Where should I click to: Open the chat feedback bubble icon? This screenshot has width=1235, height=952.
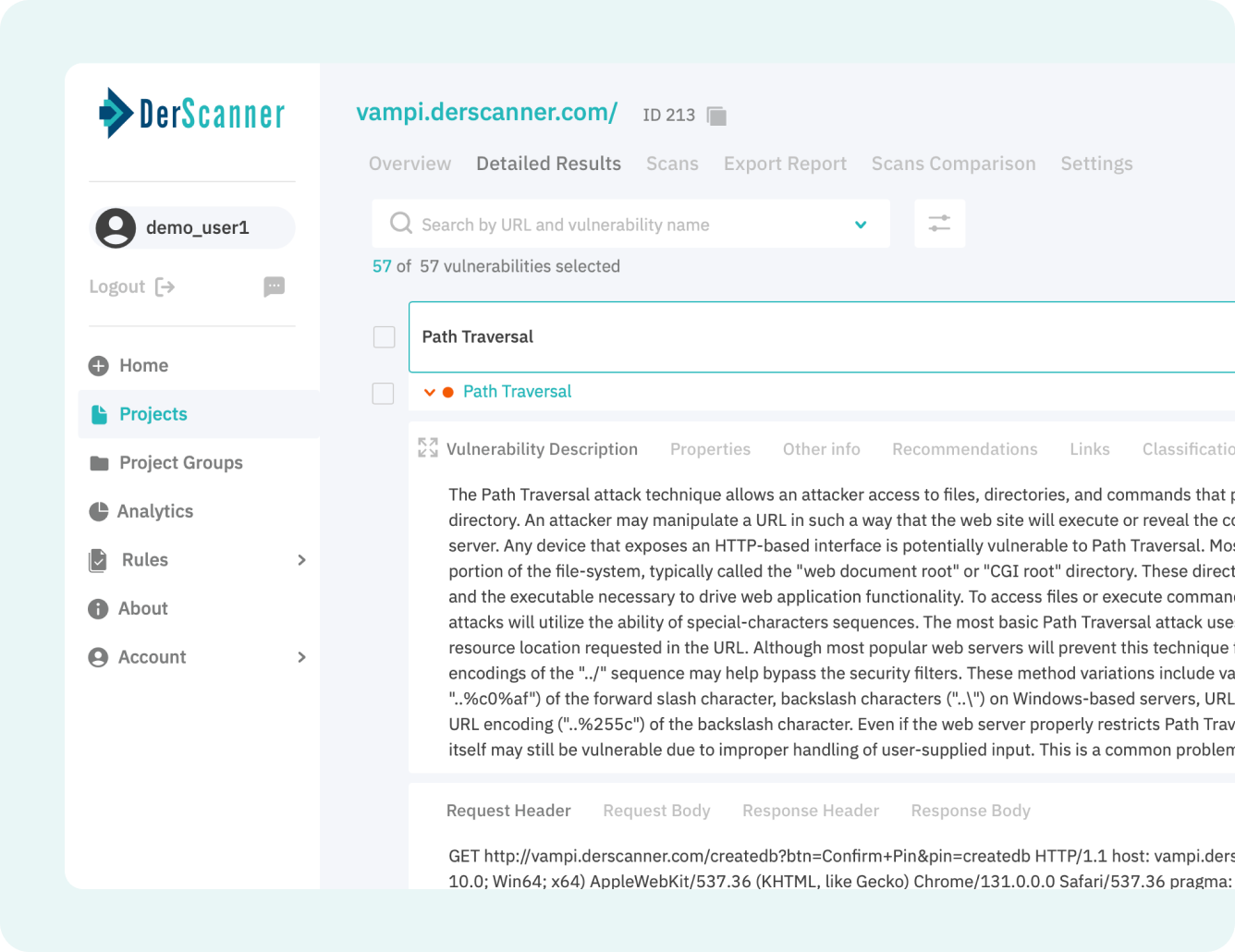(274, 287)
